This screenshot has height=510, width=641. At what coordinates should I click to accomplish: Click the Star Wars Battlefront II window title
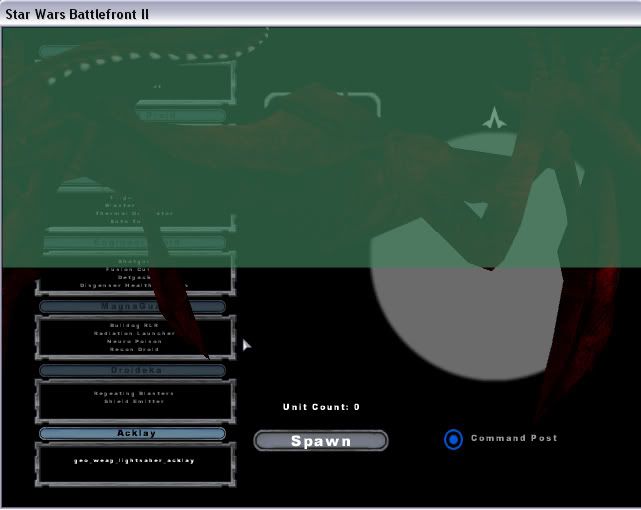coord(77,14)
